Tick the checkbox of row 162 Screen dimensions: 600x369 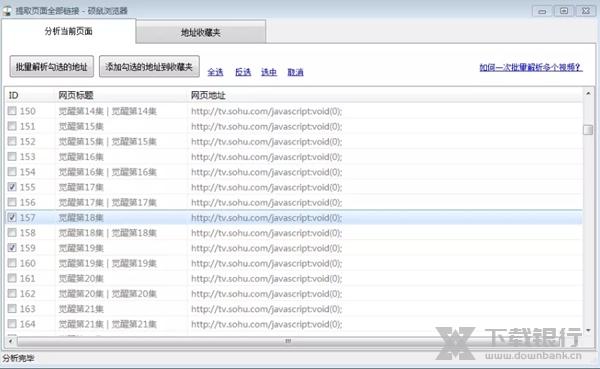[x=12, y=294]
